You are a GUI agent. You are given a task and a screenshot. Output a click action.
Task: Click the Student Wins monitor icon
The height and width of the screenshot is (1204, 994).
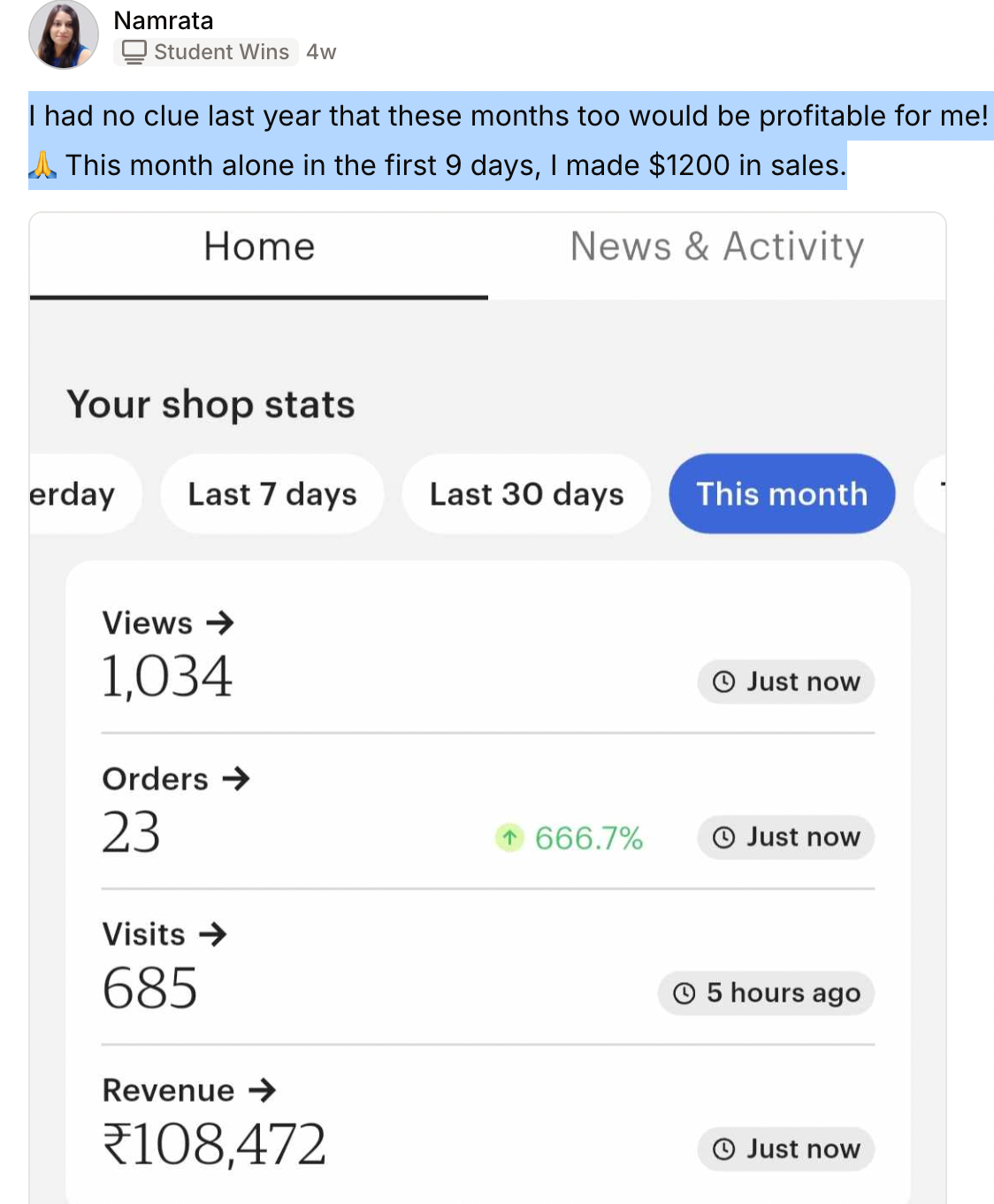click(134, 52)
